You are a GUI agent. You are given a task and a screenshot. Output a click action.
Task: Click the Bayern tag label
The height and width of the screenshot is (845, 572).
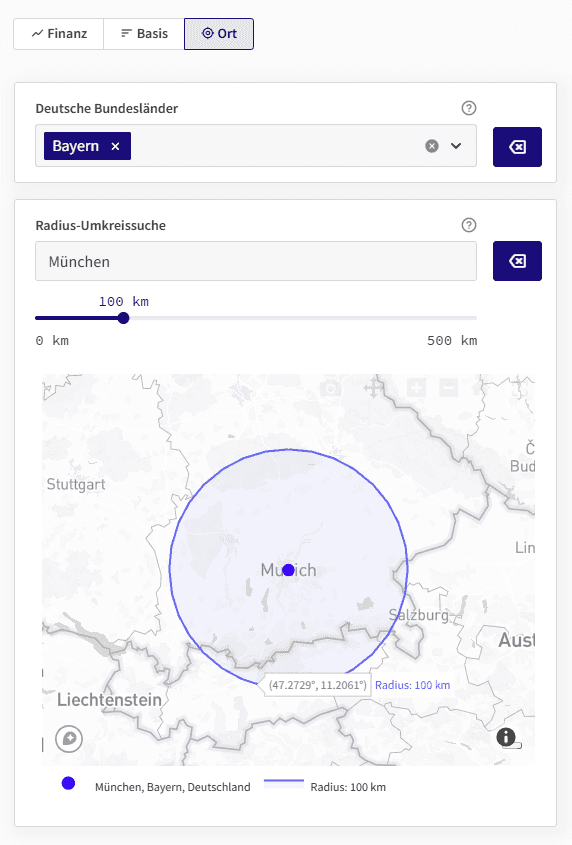(x=75, y=146)
